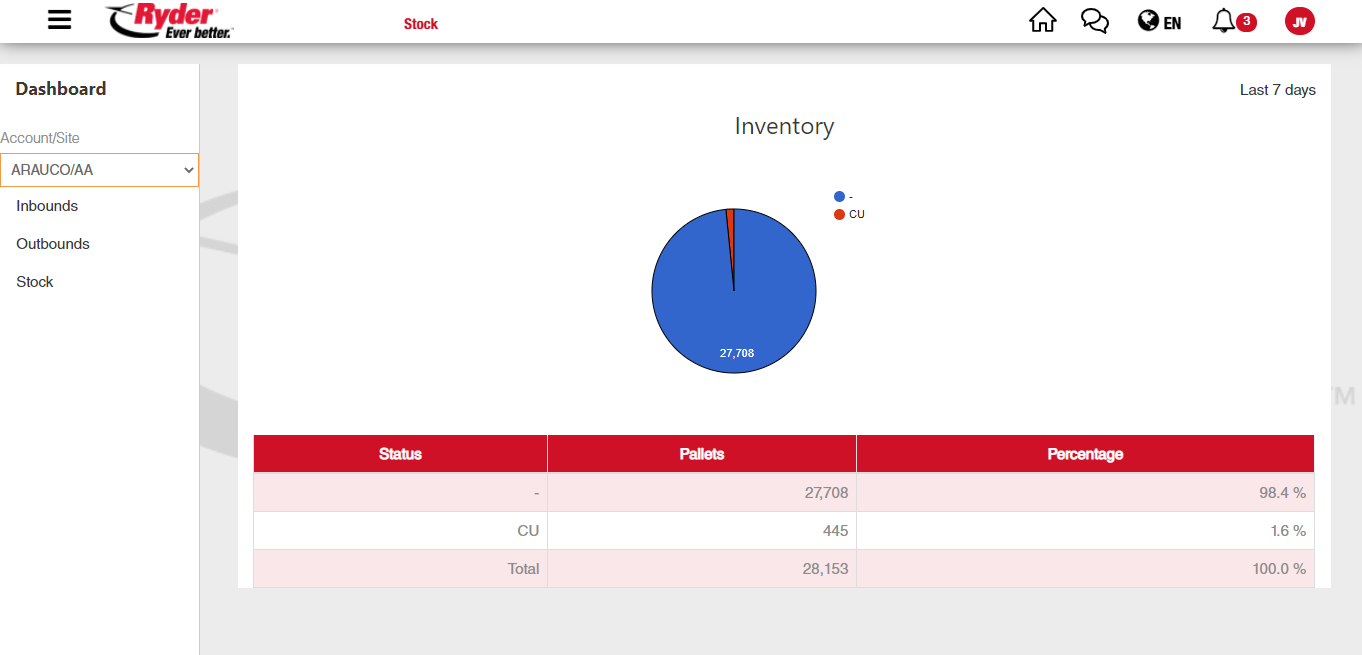
Task: Click the Last 7 days label
Action: (1277, 90)
